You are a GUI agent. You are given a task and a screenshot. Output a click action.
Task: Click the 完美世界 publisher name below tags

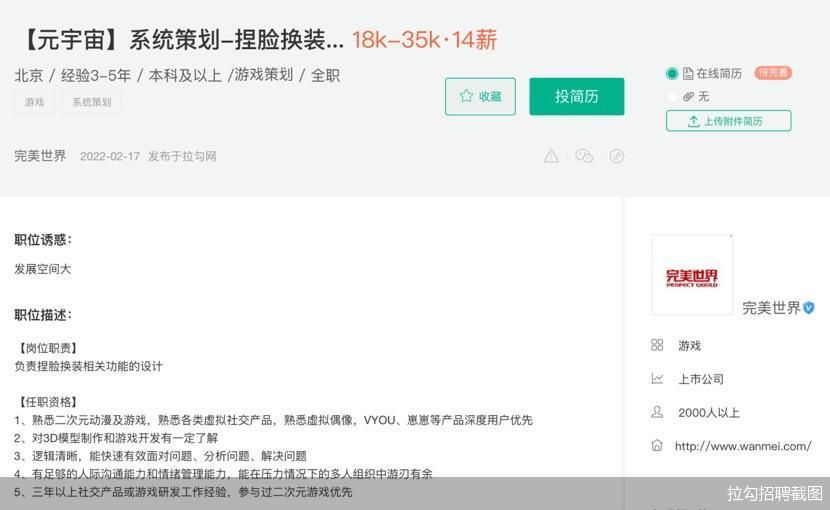40,156
